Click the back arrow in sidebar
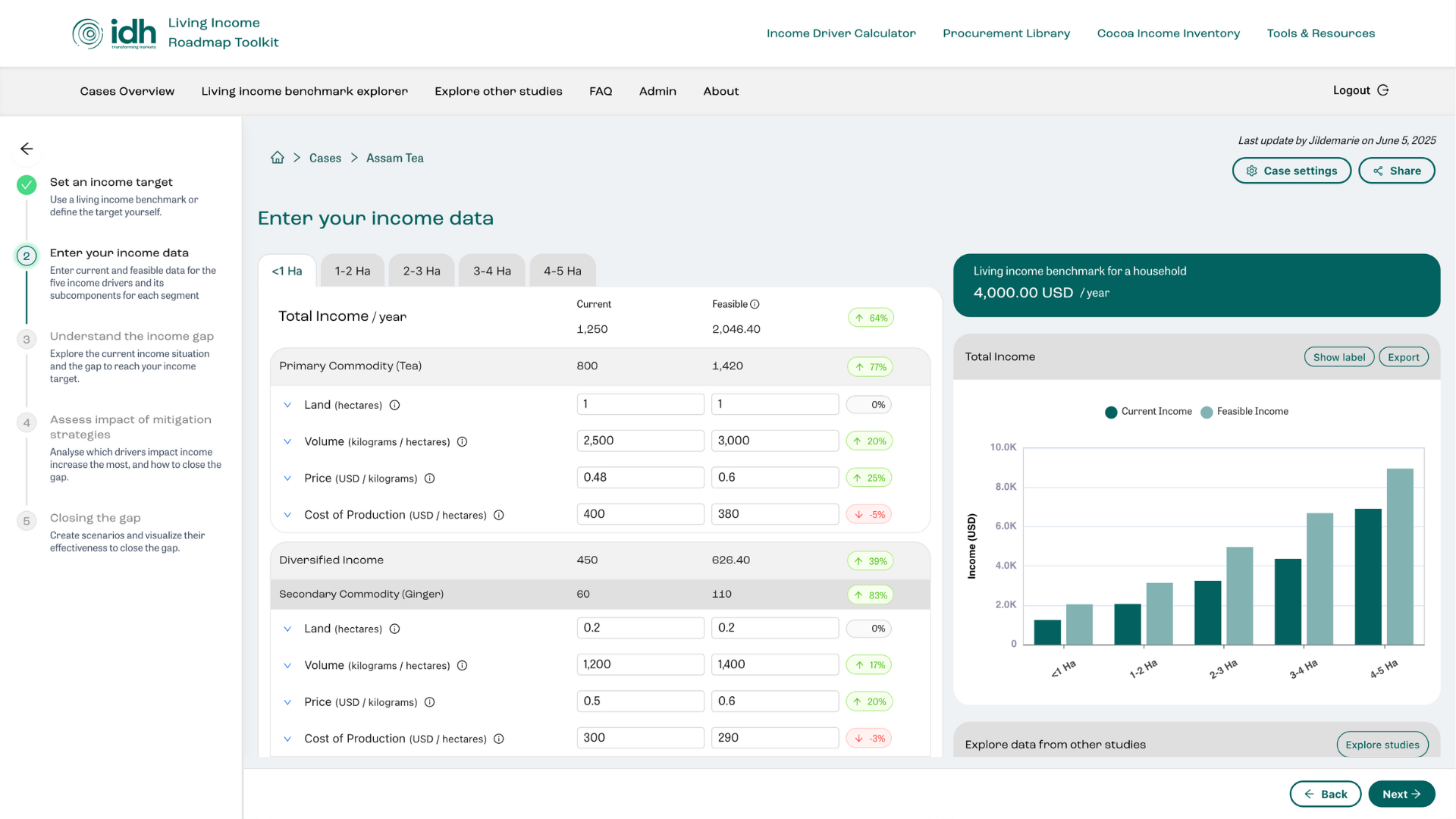The height and width of the screenshot is (819, 1456). [x=27, y=149]
